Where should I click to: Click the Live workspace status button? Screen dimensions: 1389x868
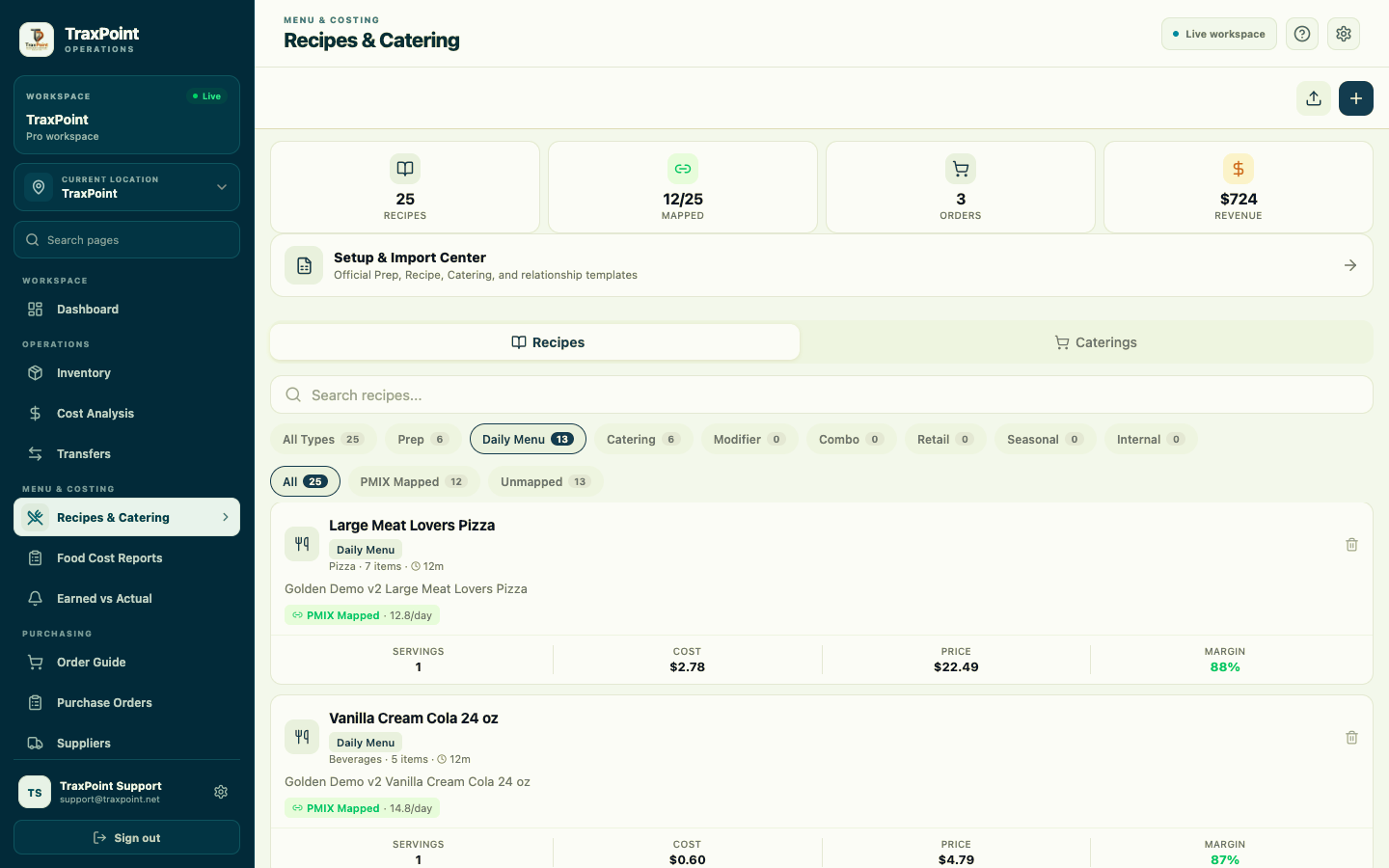click(1219, 34)
